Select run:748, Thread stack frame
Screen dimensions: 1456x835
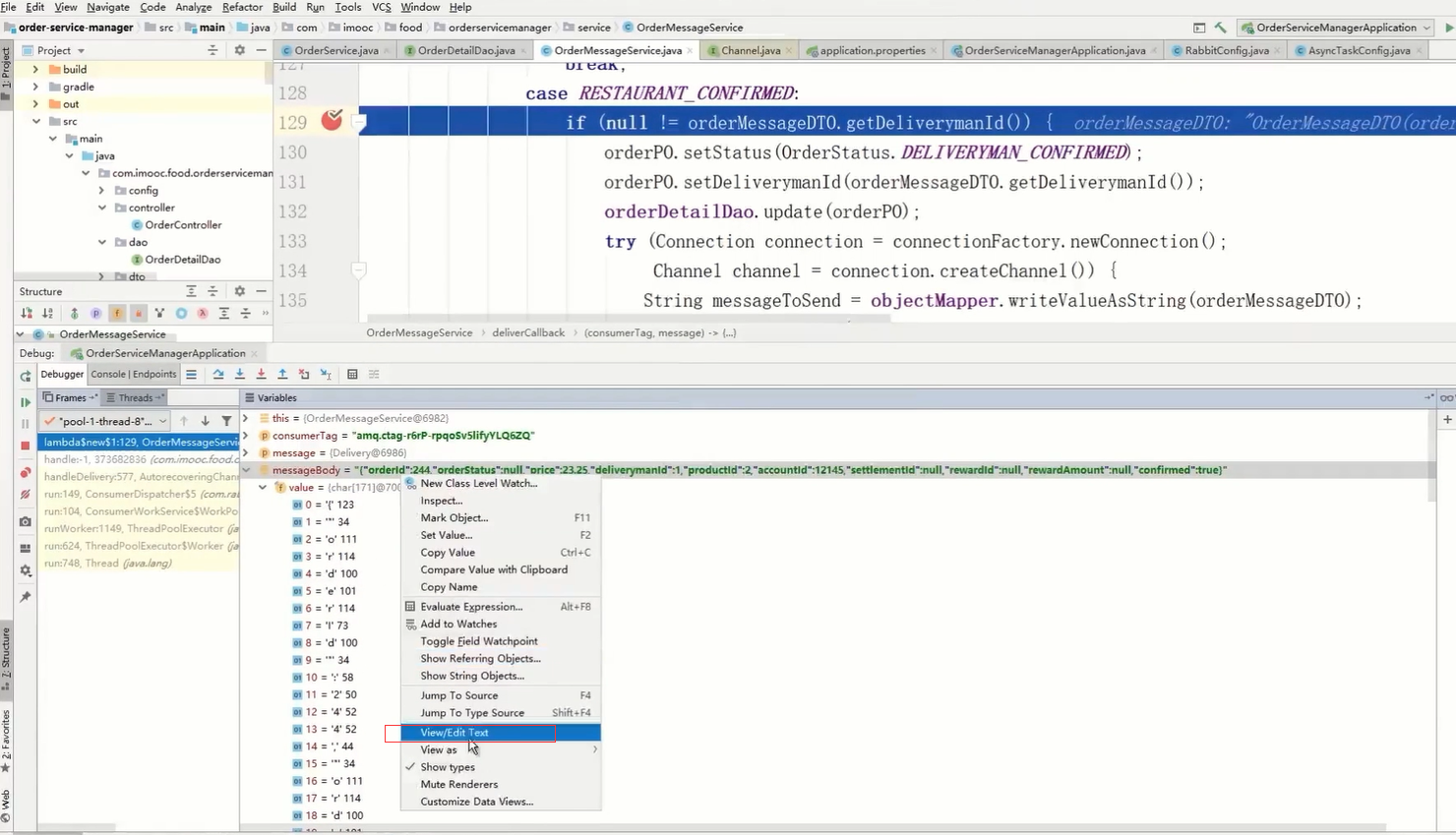tap(140, 564)
